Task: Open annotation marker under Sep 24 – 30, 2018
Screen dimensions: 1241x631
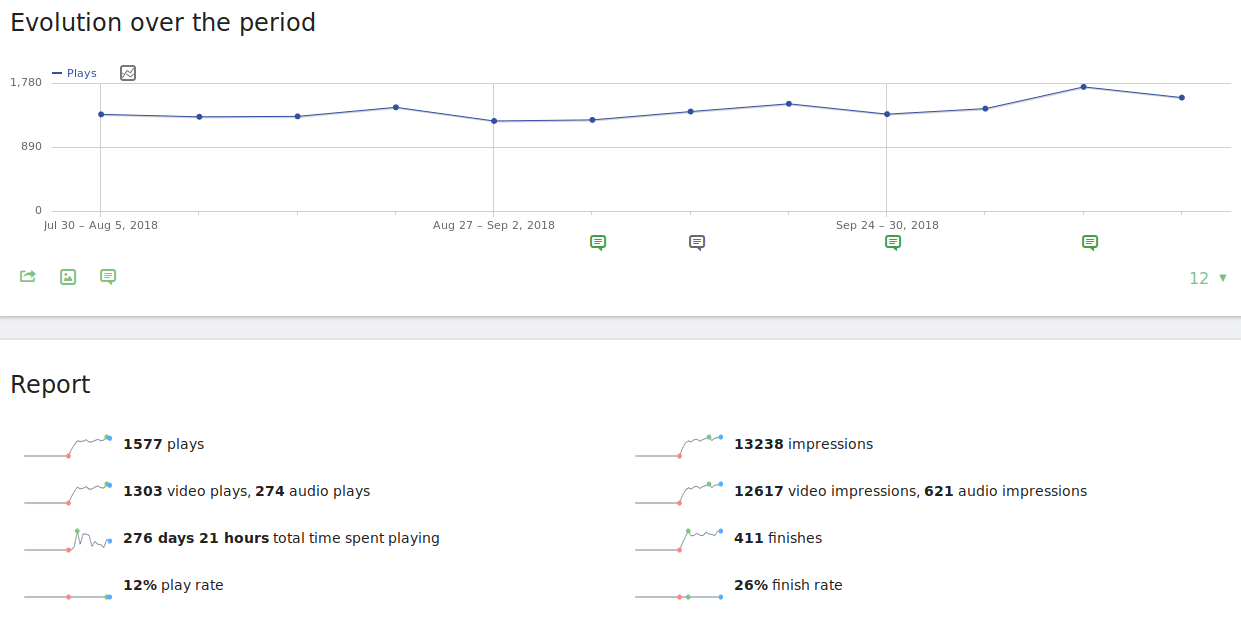Action: [x=893, y=242]
